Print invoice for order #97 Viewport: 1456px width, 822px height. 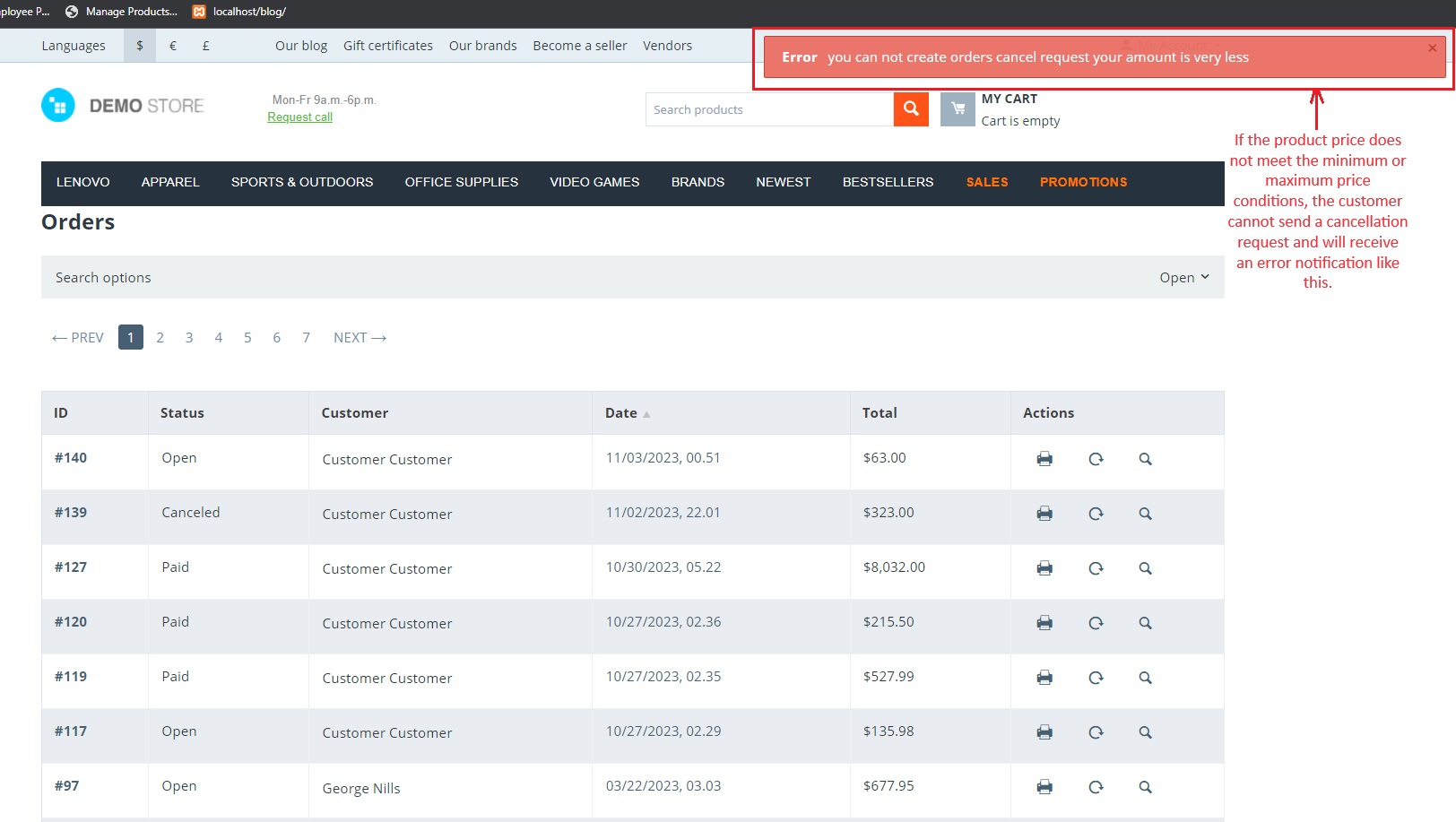1044,787
